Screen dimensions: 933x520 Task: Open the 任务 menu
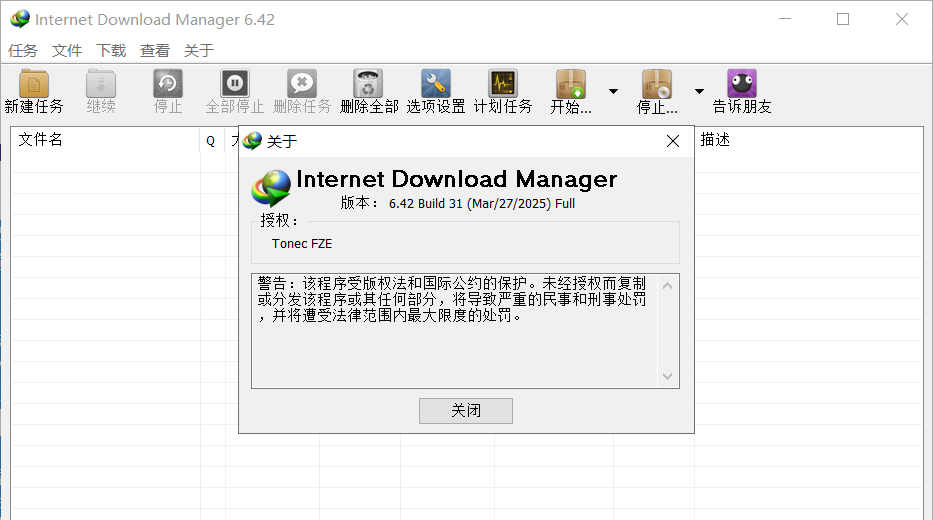23,51
